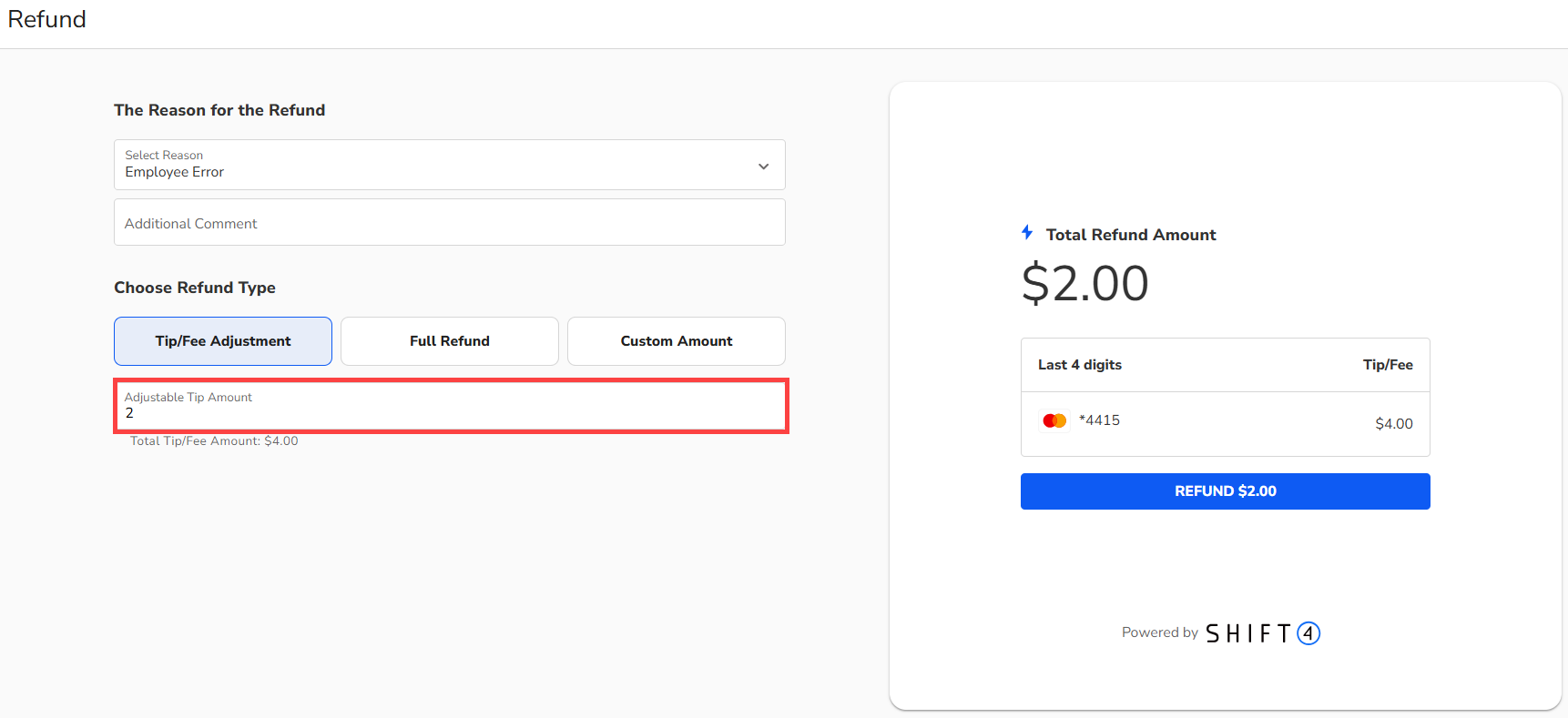Click the circled 4 in Shift4 logo
This screenshot has height=718, width=1568.
(1308, 633)
